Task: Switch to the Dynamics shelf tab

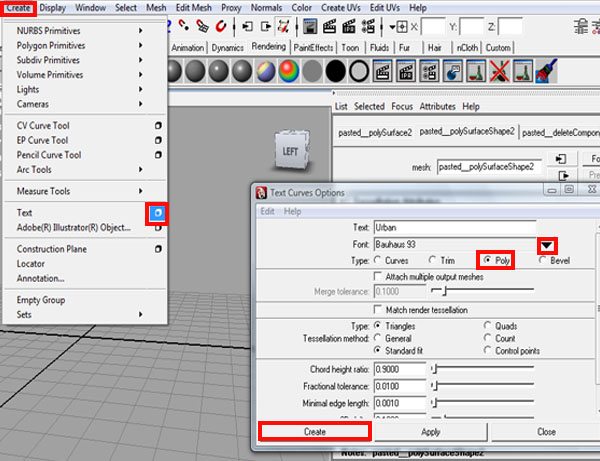Action: click(227, 48)
